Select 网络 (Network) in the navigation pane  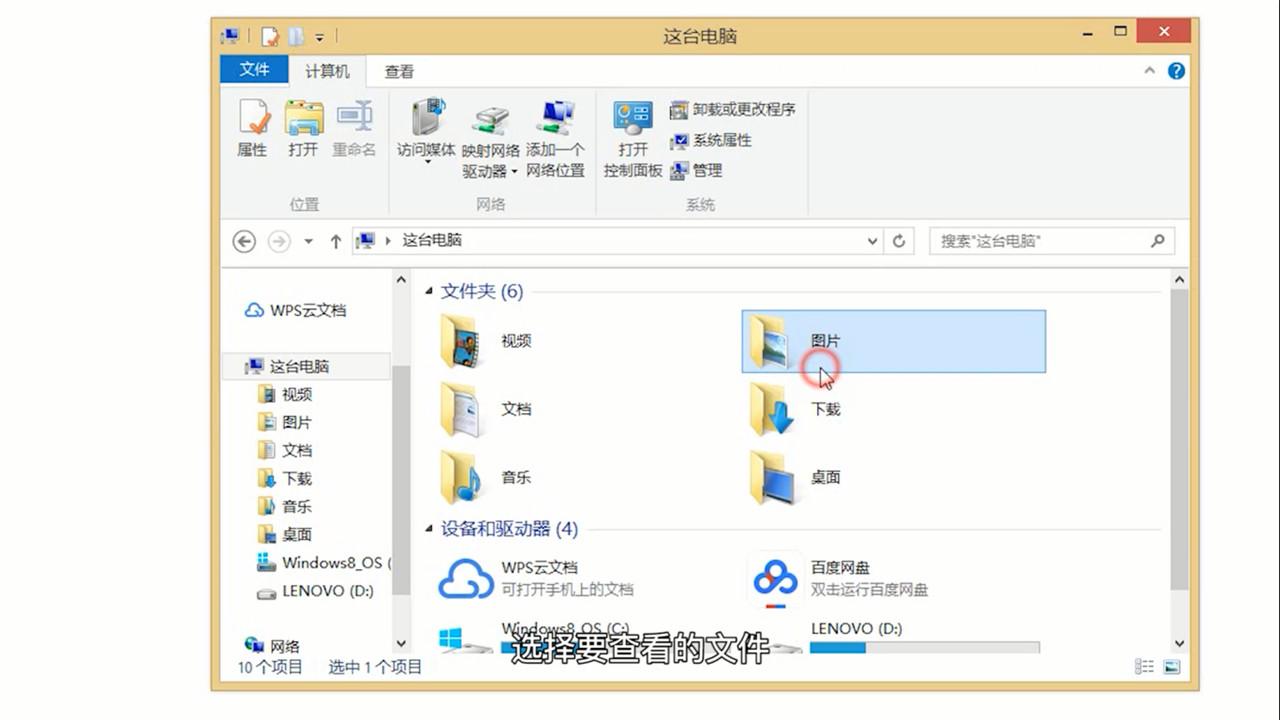pos(274,646)
